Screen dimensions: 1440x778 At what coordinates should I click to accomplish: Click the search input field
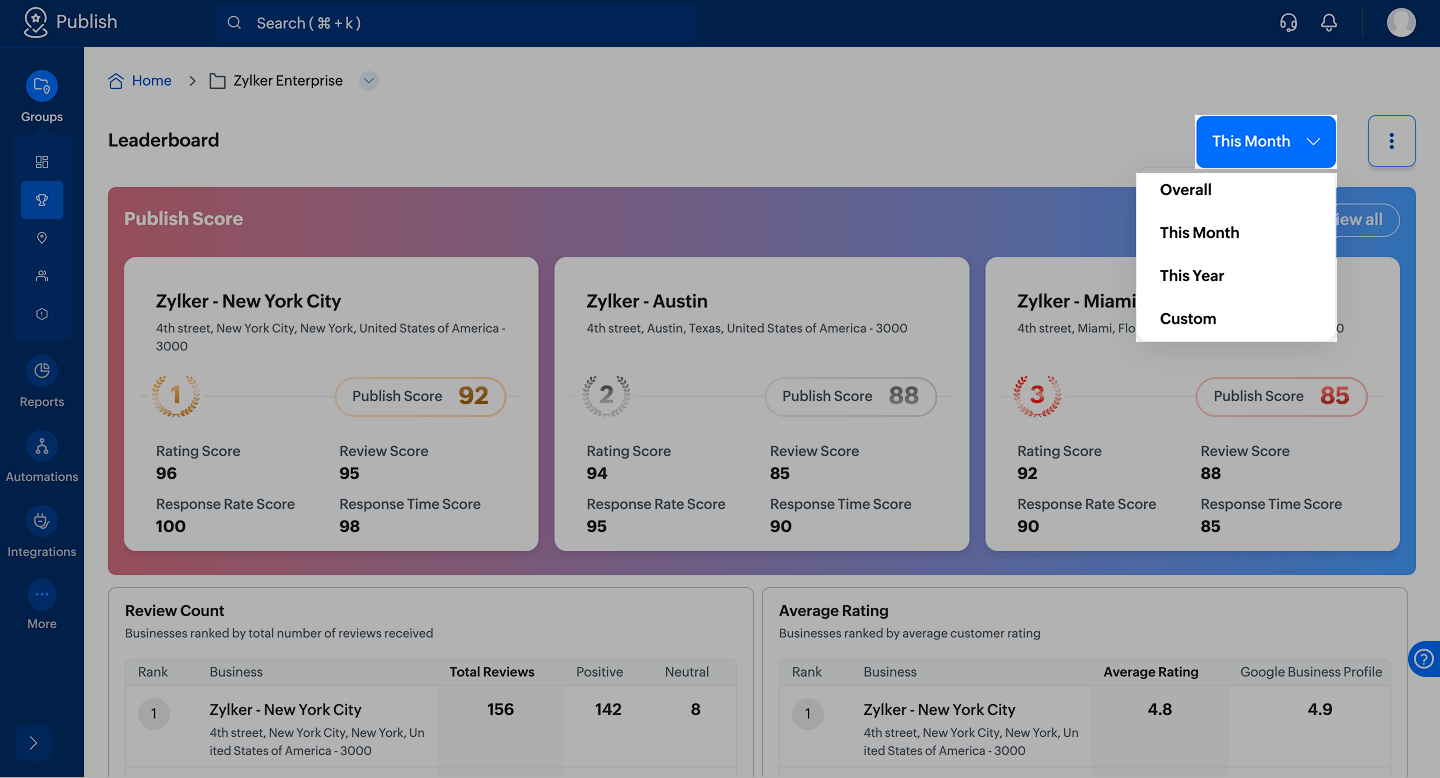pos(455,23)
